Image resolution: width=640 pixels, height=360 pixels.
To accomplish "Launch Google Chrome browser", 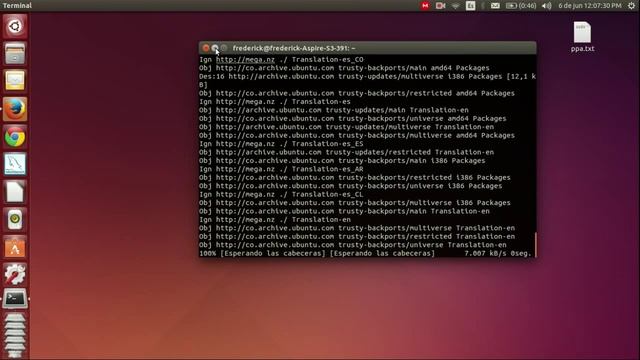I will click(x=15, y=137).
